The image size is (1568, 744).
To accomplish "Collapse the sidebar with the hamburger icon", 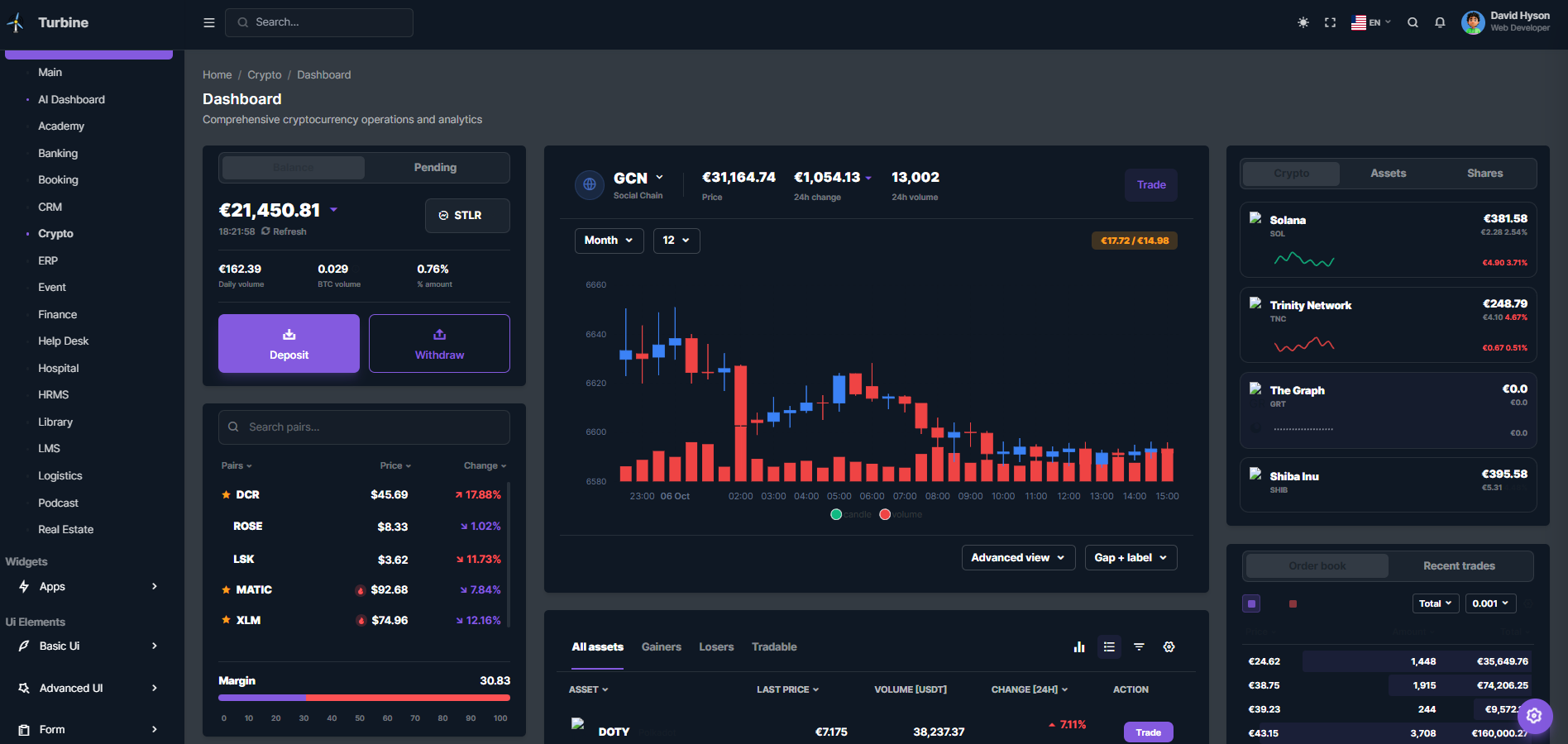I will point(208,22).
